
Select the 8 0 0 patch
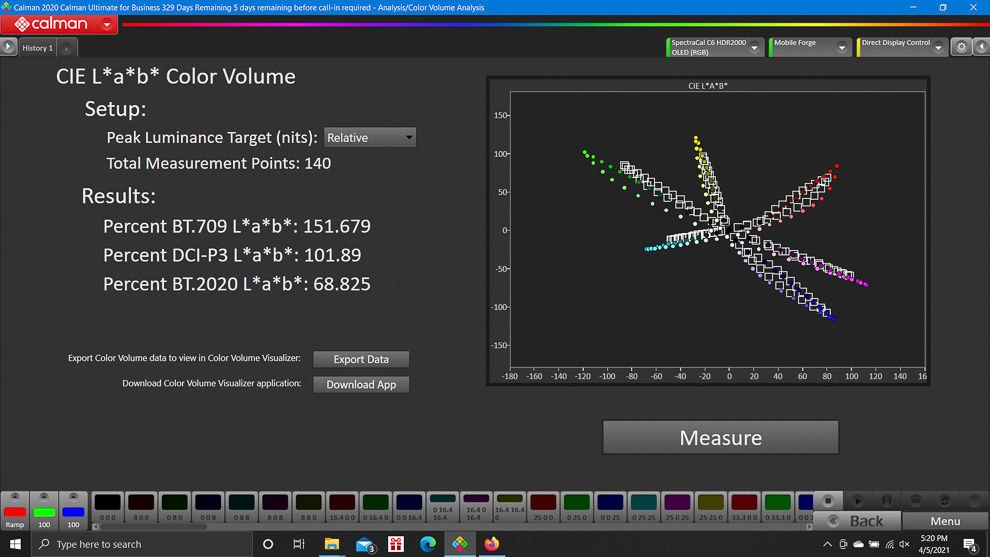[x=141, y=507]
